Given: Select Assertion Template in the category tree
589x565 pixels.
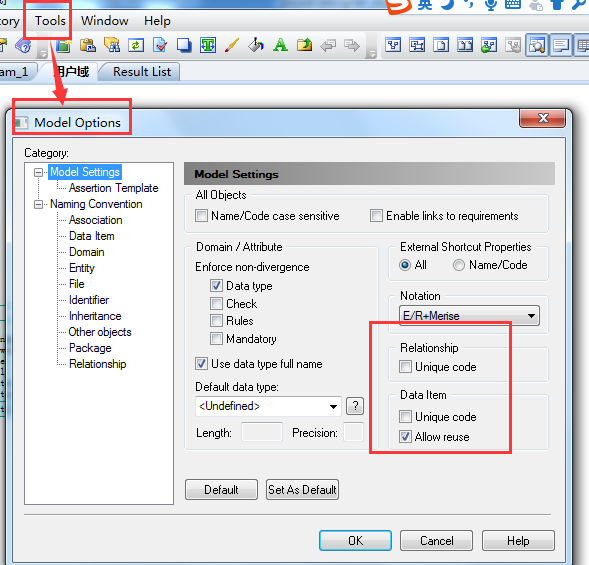Looking at the screenshot, I should tap(113, 188).
